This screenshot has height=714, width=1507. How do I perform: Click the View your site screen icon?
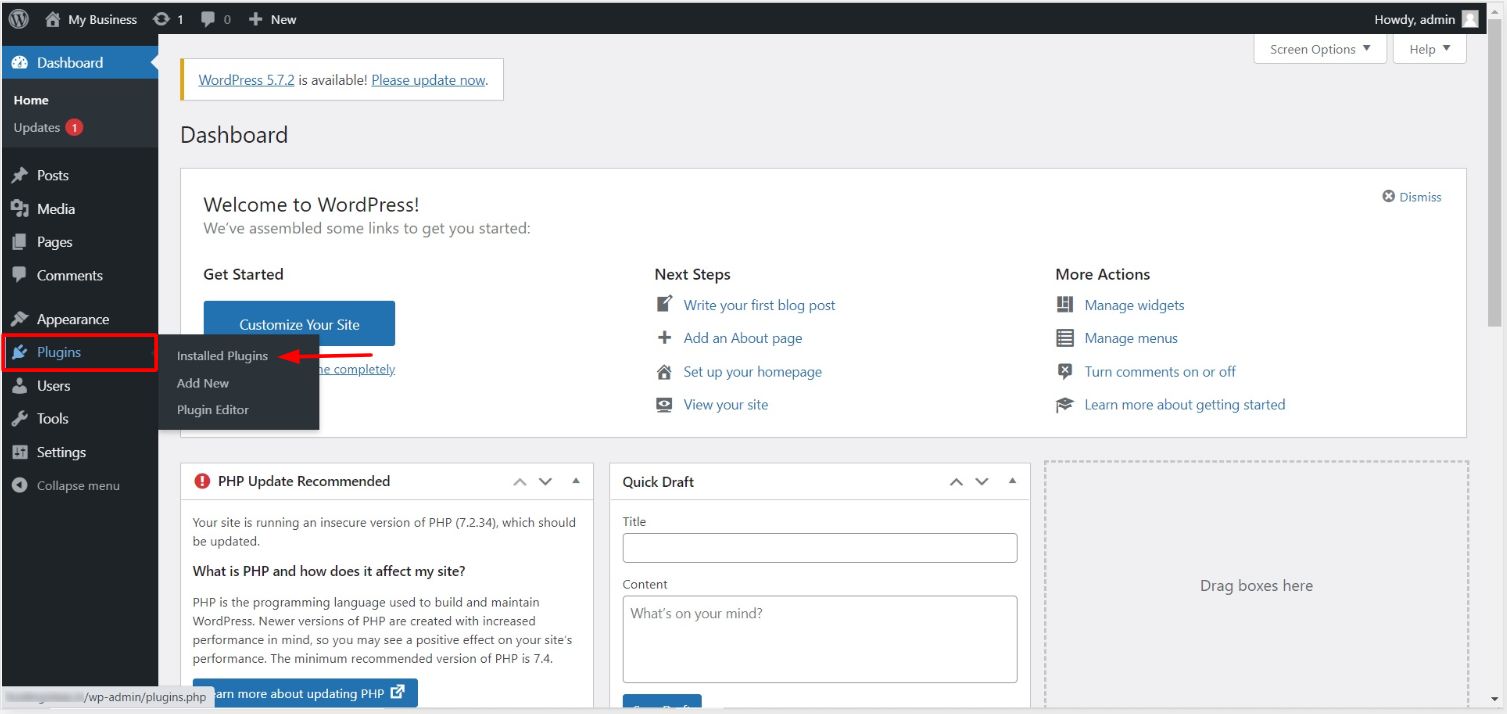(x=664, y=405)
